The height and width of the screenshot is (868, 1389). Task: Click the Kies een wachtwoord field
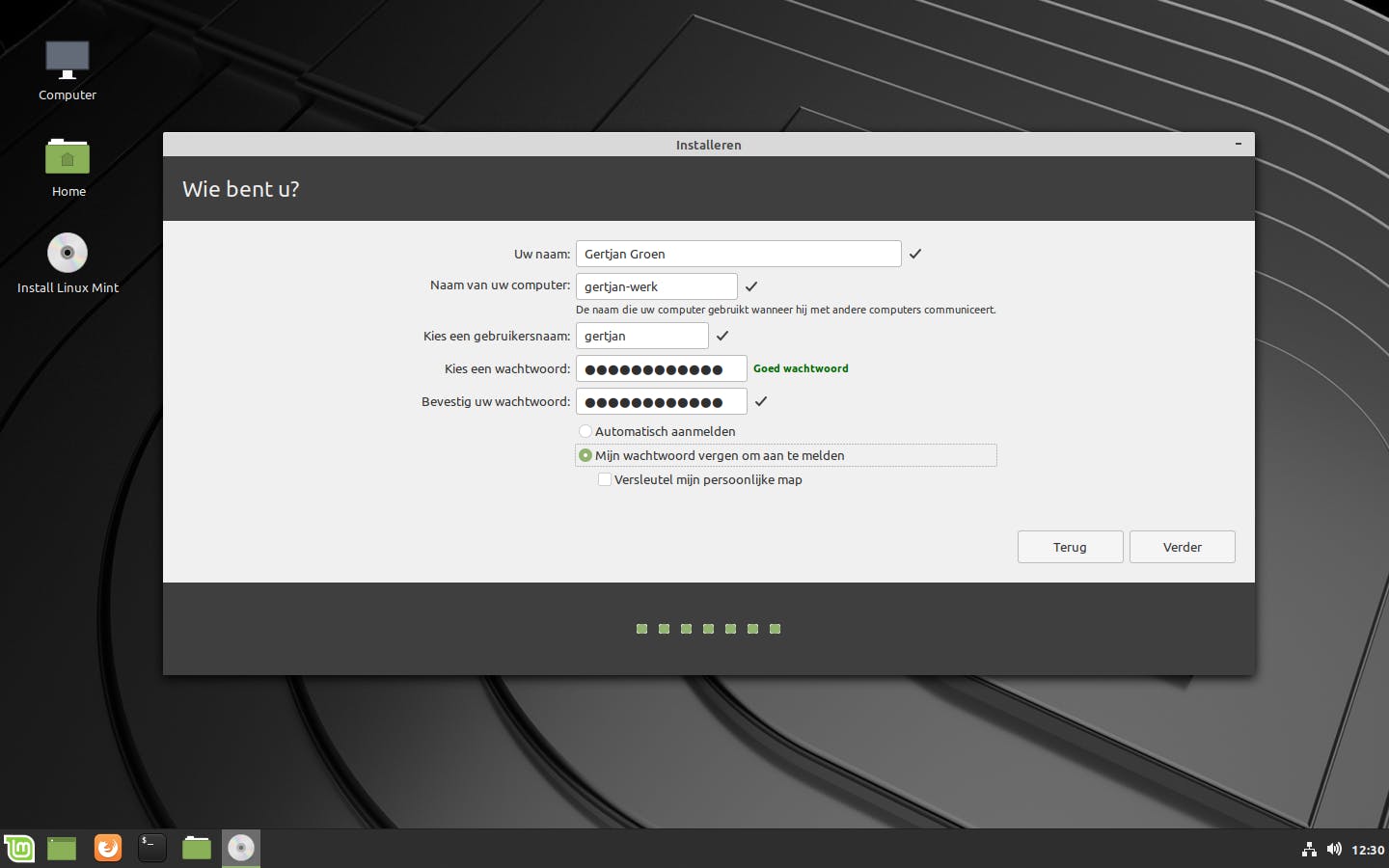pos(661,368)
